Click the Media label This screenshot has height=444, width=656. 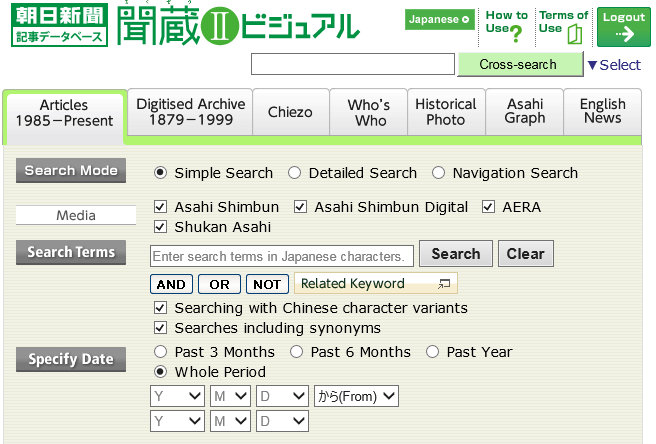tap(76, 215)
